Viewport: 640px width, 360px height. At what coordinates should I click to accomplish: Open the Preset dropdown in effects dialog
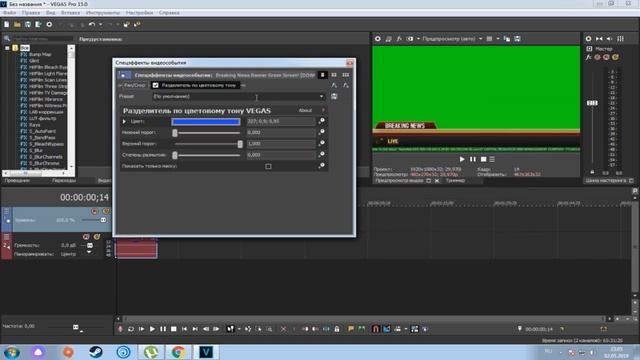[238, 97]
